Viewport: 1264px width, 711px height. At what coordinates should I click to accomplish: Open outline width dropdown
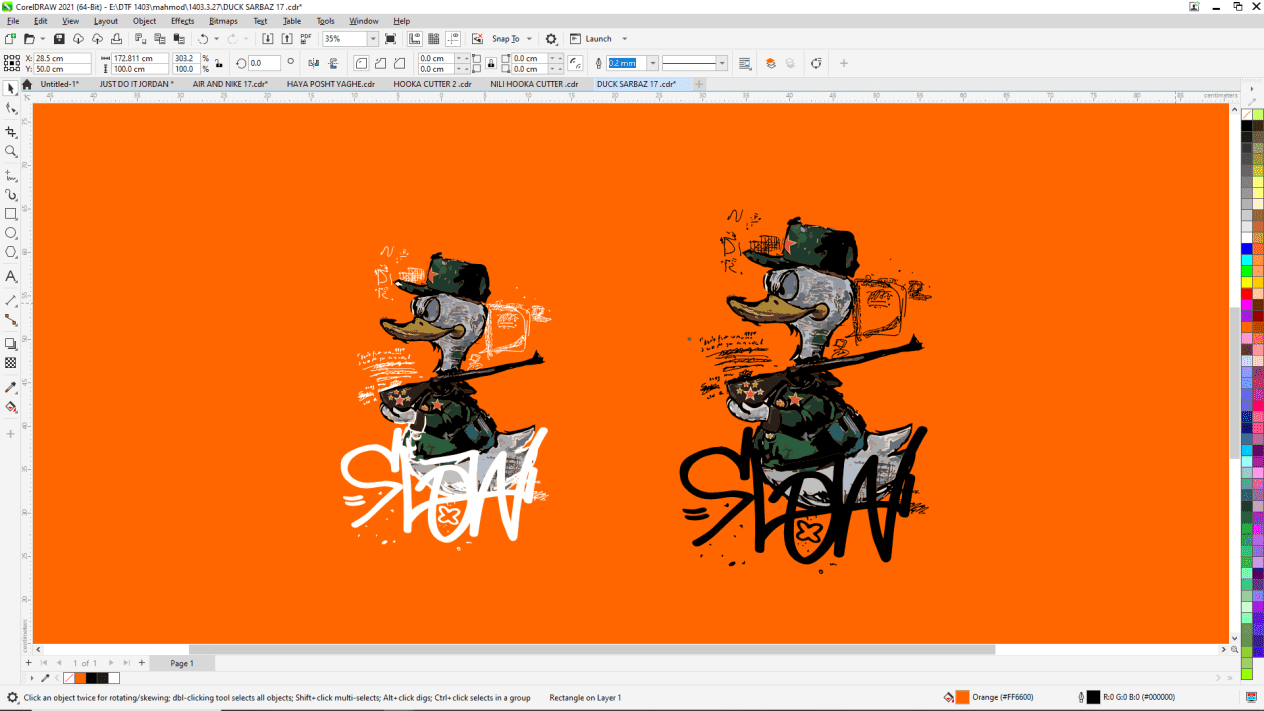pos(653,63)
